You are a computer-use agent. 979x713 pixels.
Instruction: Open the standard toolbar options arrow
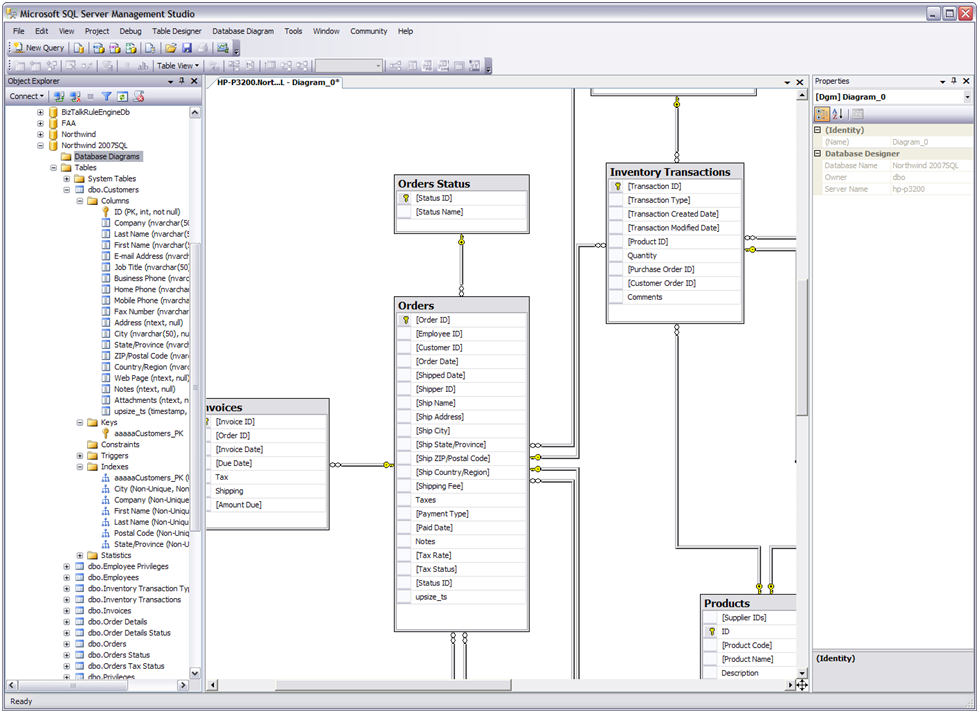point(236,49)
